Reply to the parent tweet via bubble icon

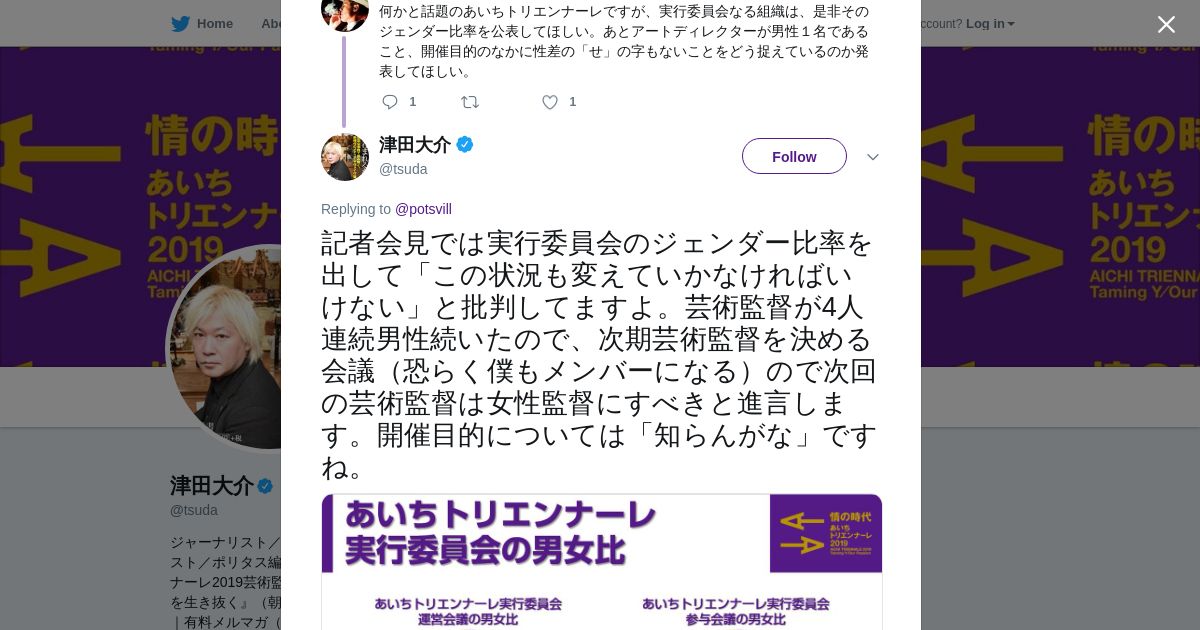(x=390, y=102)
